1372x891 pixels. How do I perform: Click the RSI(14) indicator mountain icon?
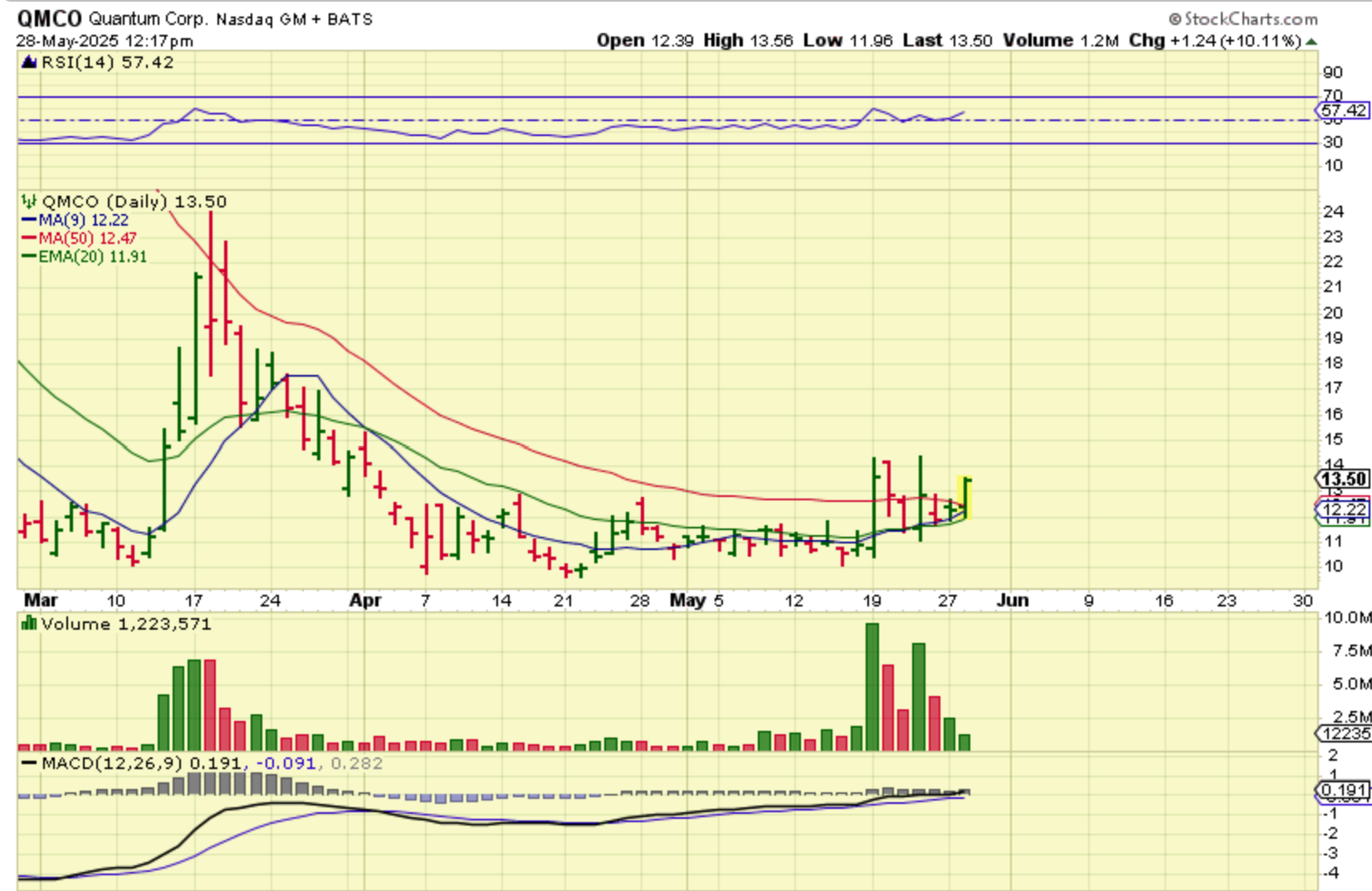click(x=29, y=62)
